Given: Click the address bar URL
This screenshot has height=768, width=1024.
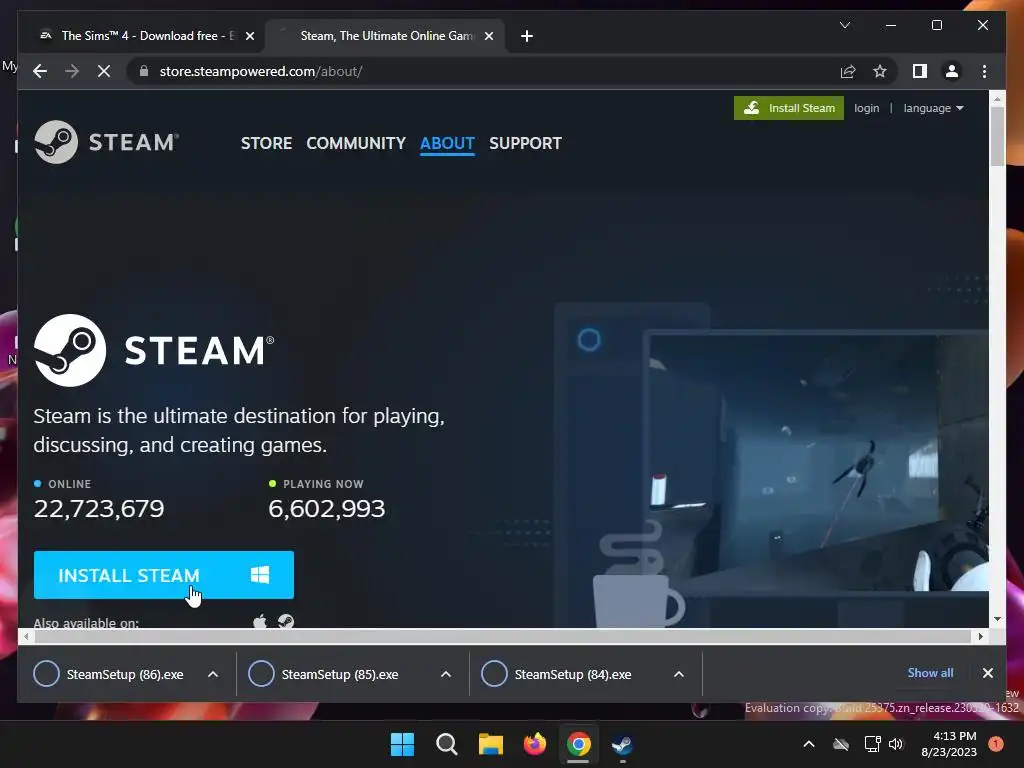Looking at the screenshot, I should (261, 71).
